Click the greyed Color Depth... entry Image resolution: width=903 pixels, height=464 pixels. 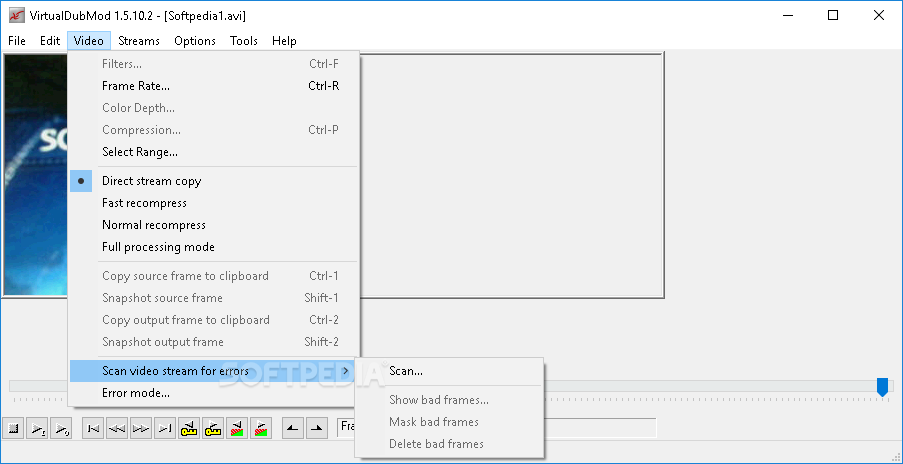coord(214,108)
